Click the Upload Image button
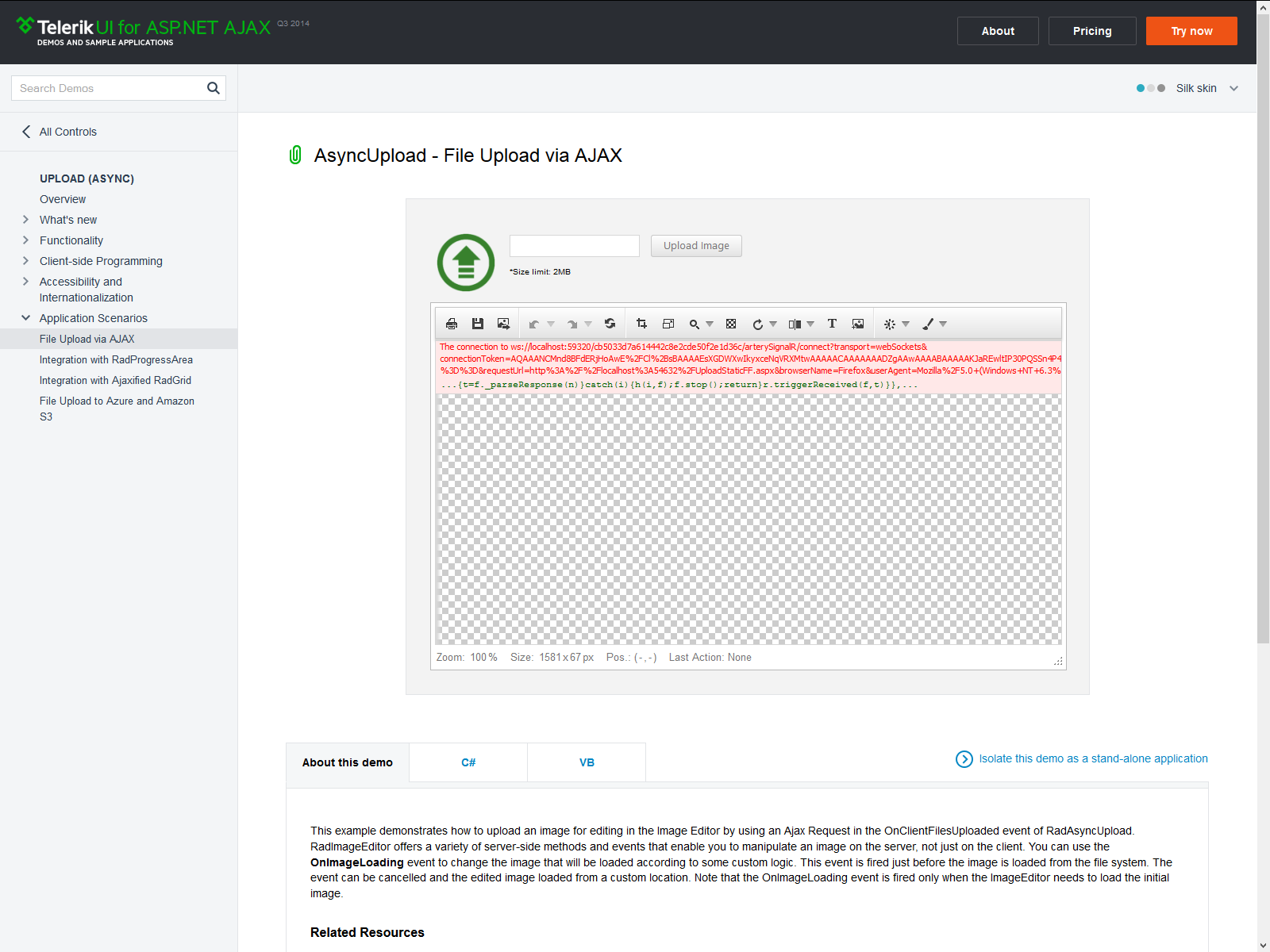Image resolution: width=1270 pixels, height=952 pixels. click(696, 246)
